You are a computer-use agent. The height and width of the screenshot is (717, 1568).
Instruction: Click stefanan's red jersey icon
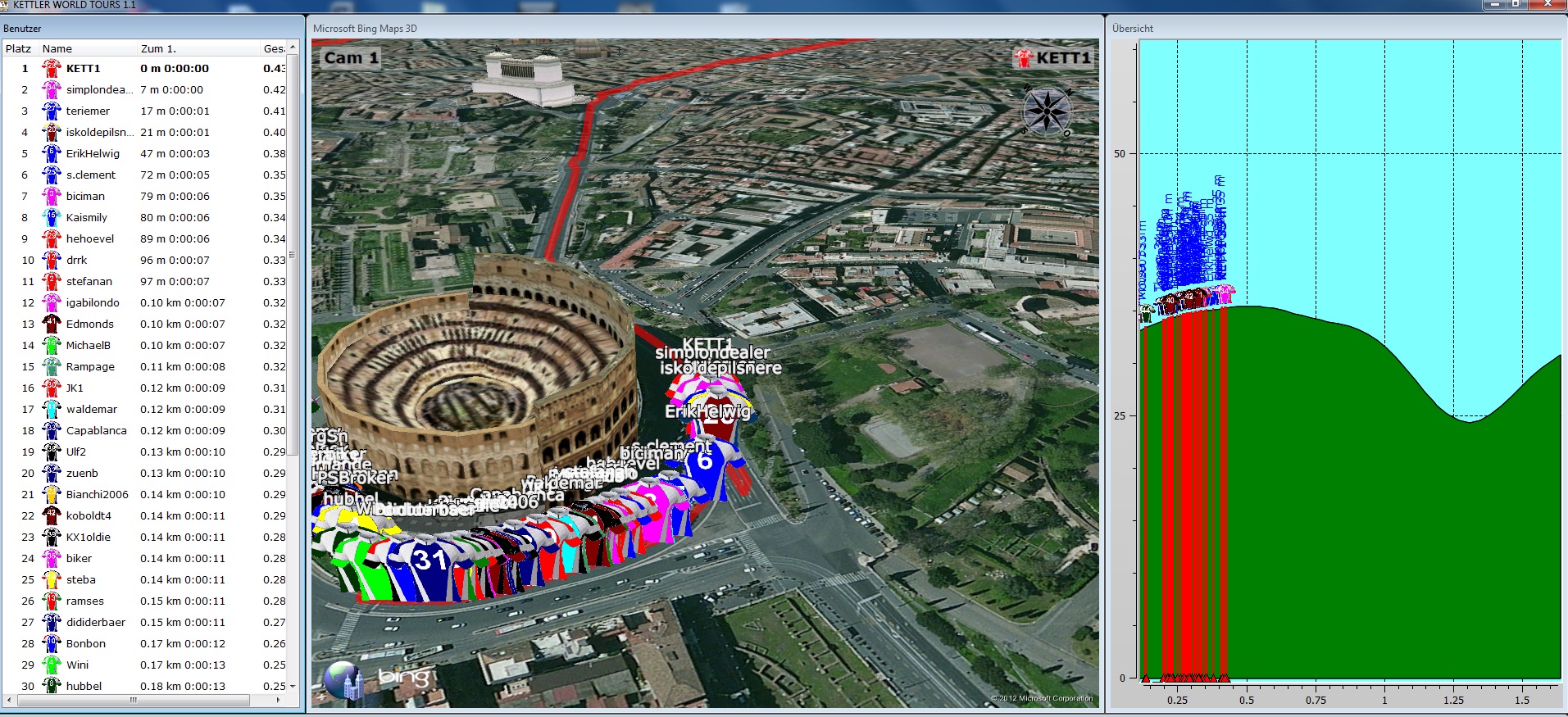click(52, 282)
